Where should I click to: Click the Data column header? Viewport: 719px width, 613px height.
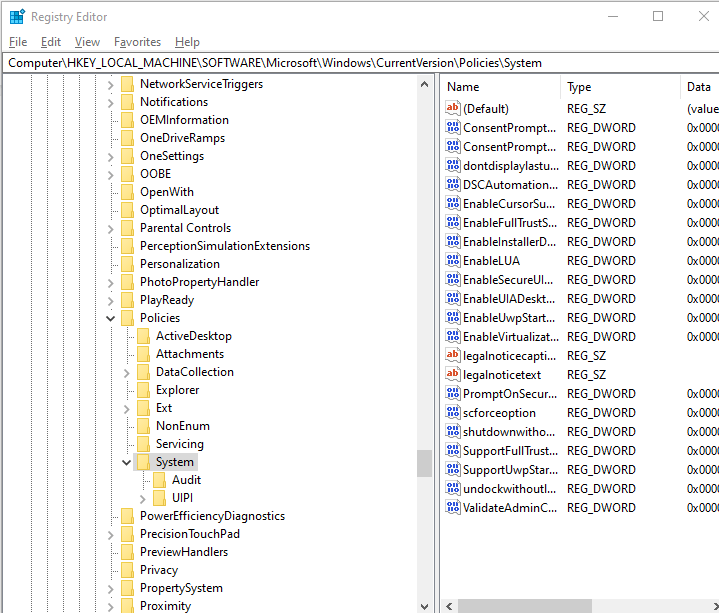700,87
